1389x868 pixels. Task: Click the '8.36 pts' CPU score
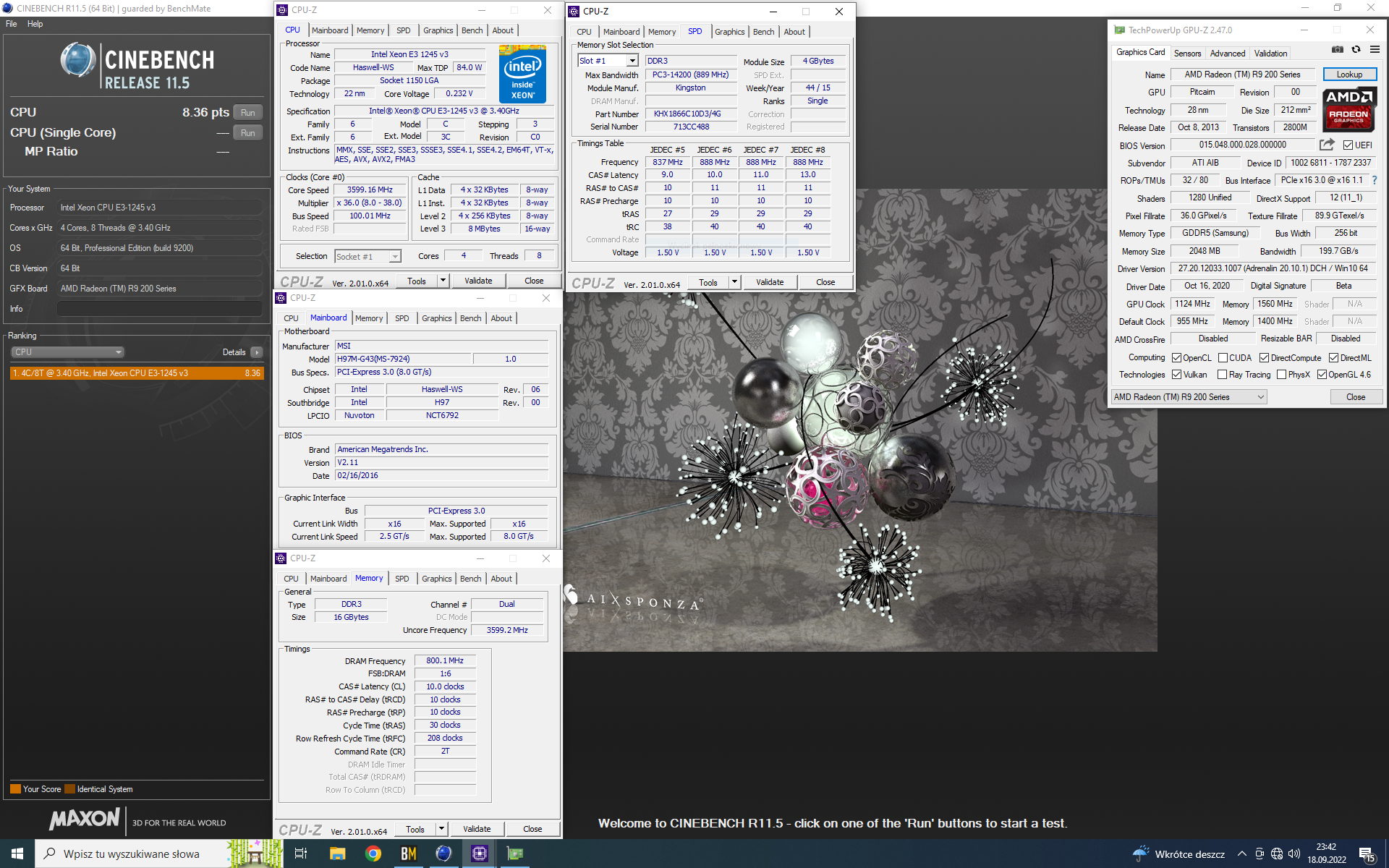point(205,112)
